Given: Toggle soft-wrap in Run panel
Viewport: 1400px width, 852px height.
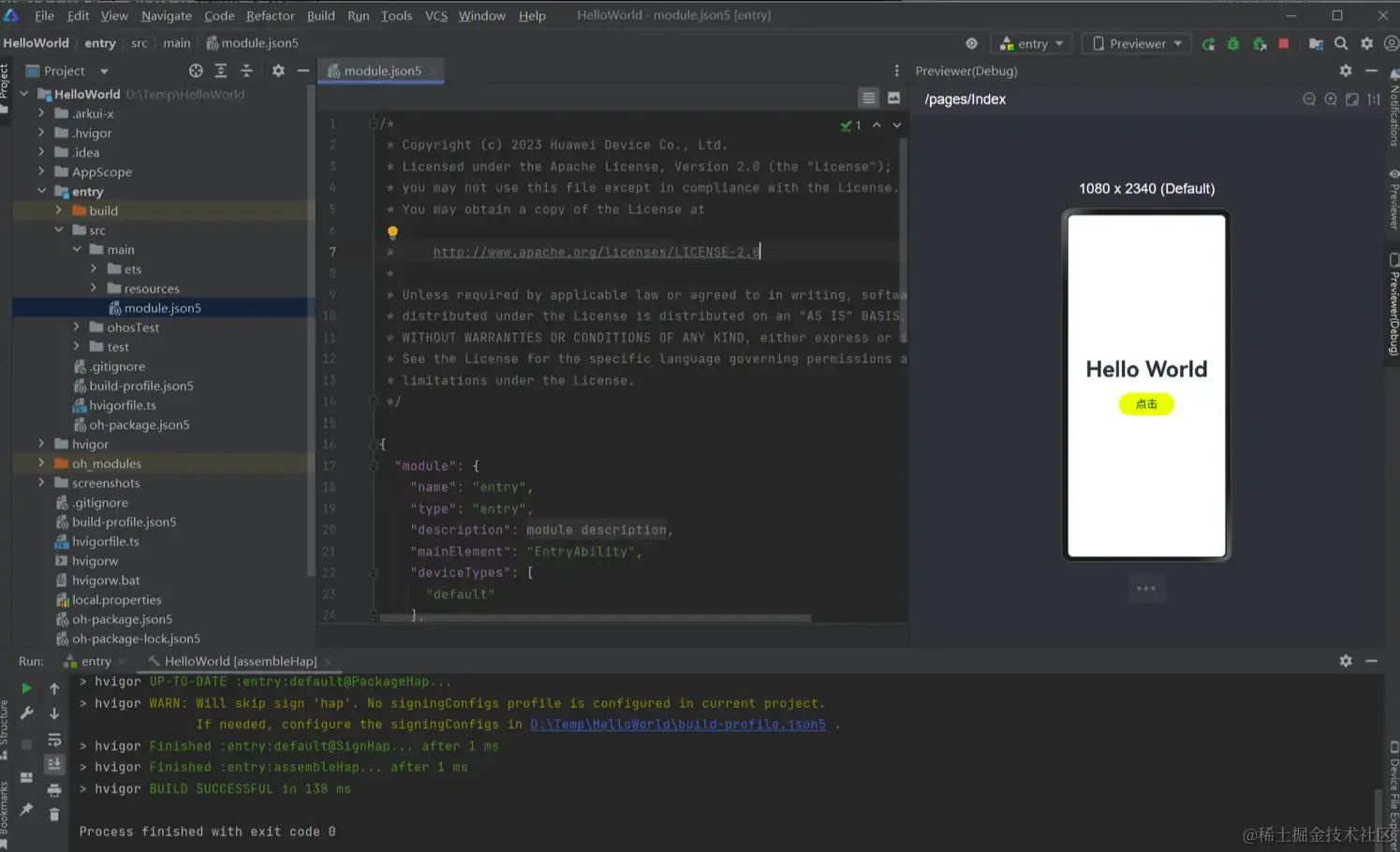Looking at the screenshot, I should [x=54, y=740].
